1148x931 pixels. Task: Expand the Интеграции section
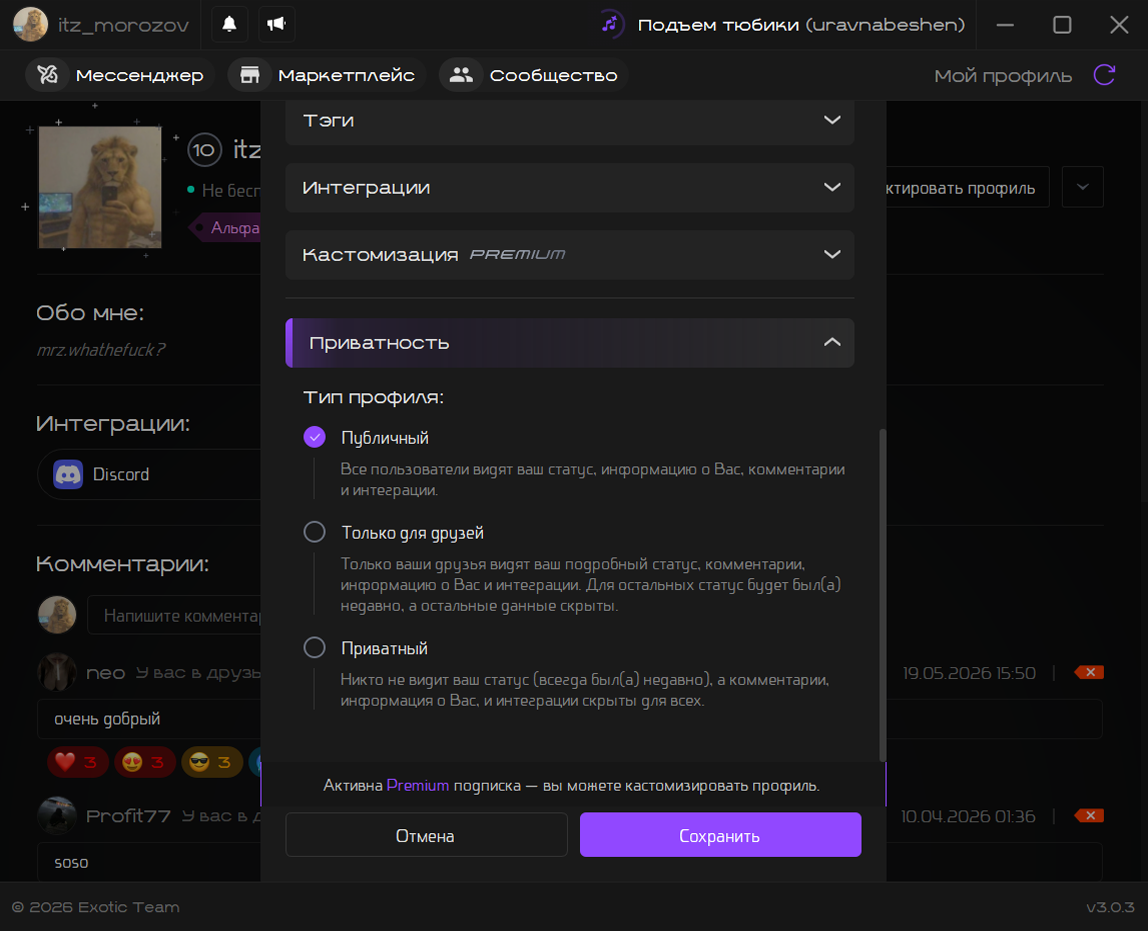pos(570,187)
